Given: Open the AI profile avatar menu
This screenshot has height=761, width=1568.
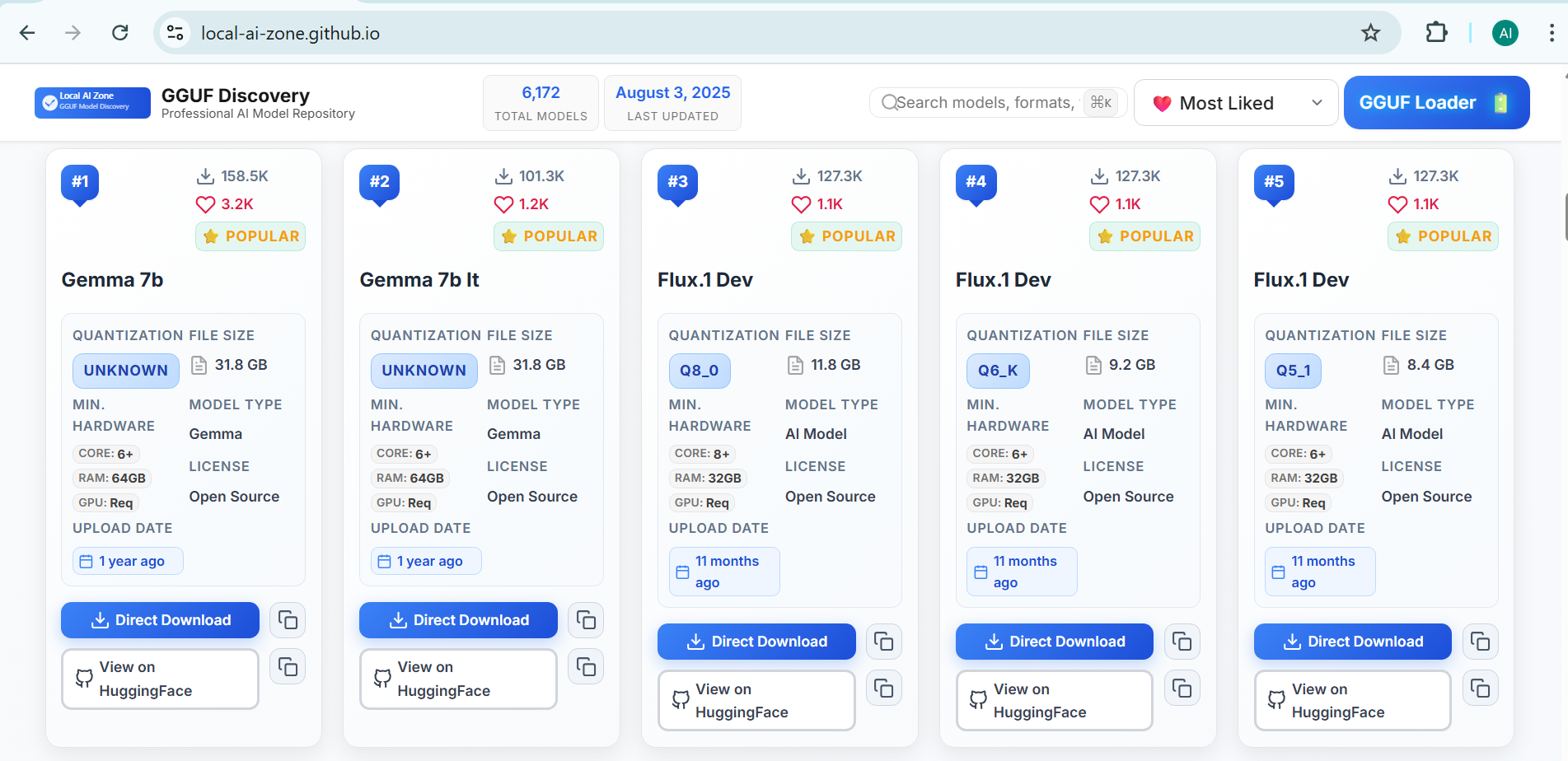Looking at the screenshot, I should tap(1505, 33).
